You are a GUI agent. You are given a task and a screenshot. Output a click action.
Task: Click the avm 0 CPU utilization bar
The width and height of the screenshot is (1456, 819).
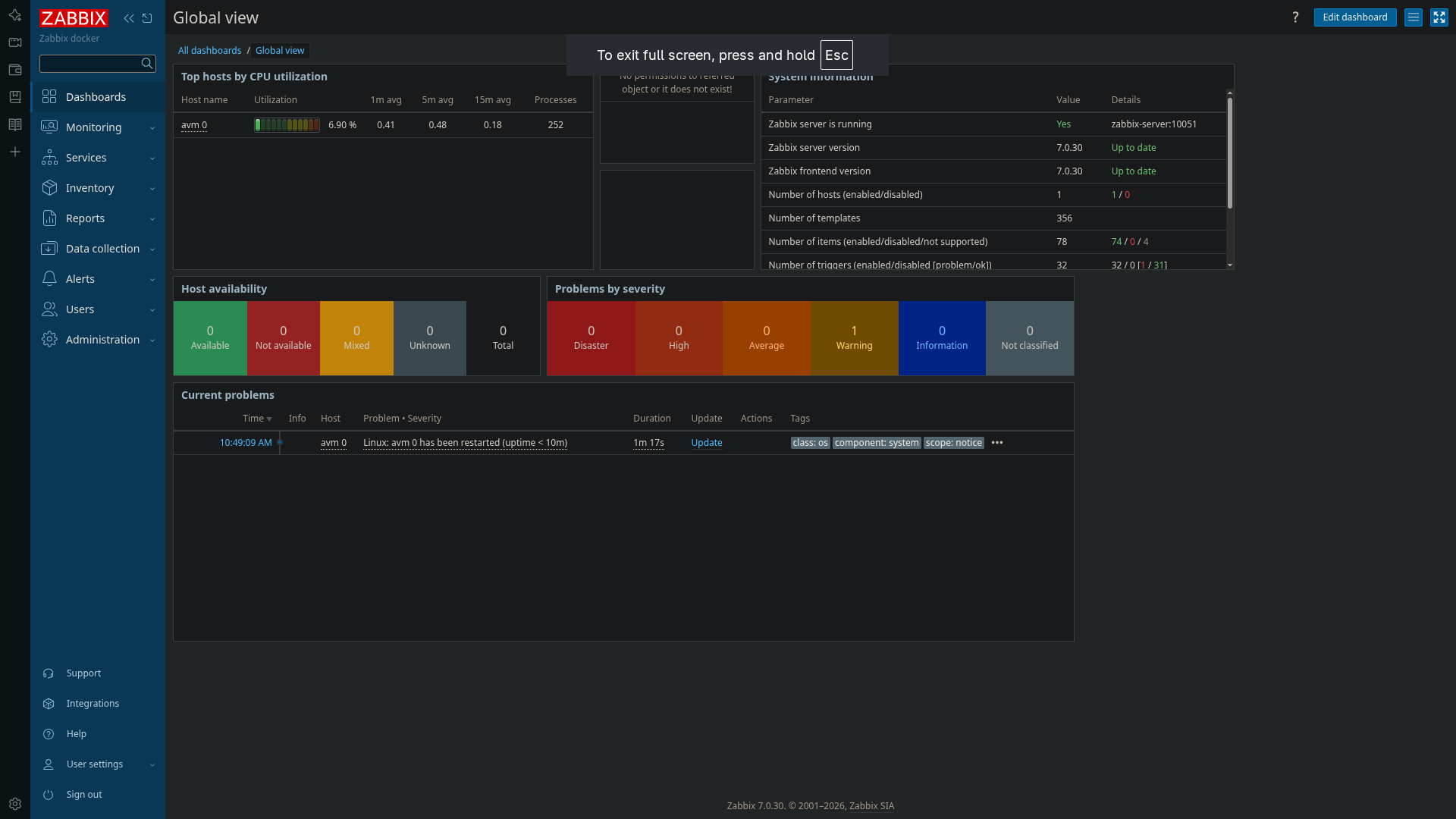pyautogui.click(x=287, y=125)
